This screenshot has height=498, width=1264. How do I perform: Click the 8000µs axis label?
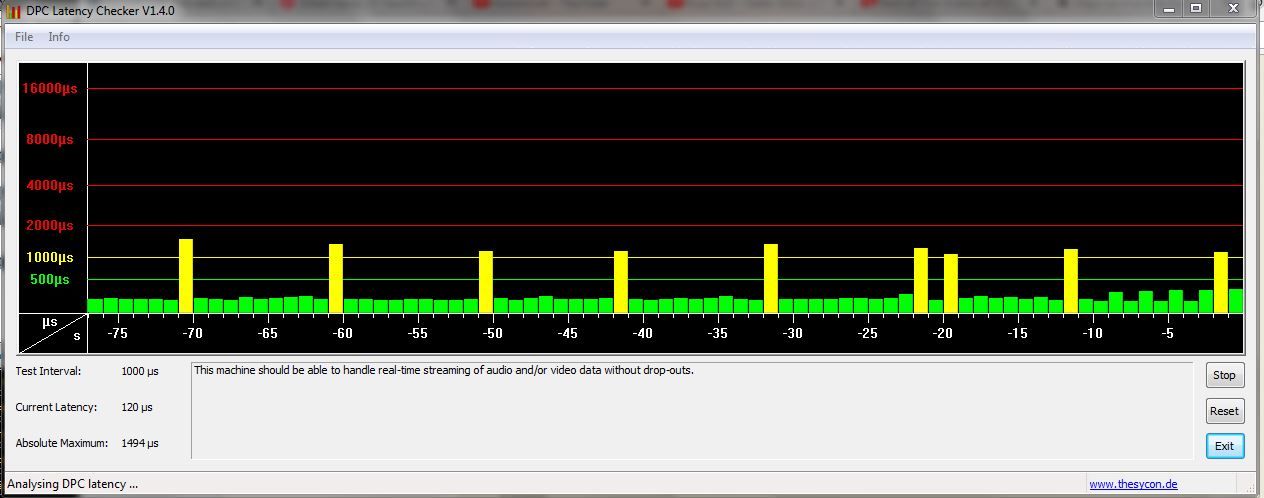coord(50,139)
